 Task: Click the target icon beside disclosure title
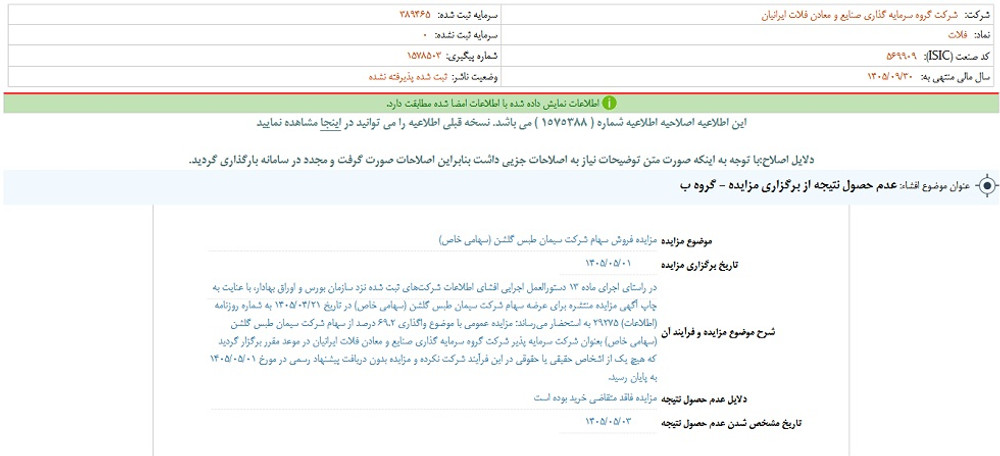[987, 186]
